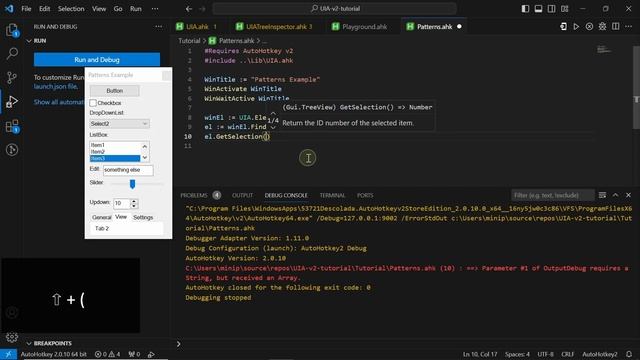Click the Slider thumb in Patterns Example
The width and height of the screenshot is (640, 360).
[132, 184]
